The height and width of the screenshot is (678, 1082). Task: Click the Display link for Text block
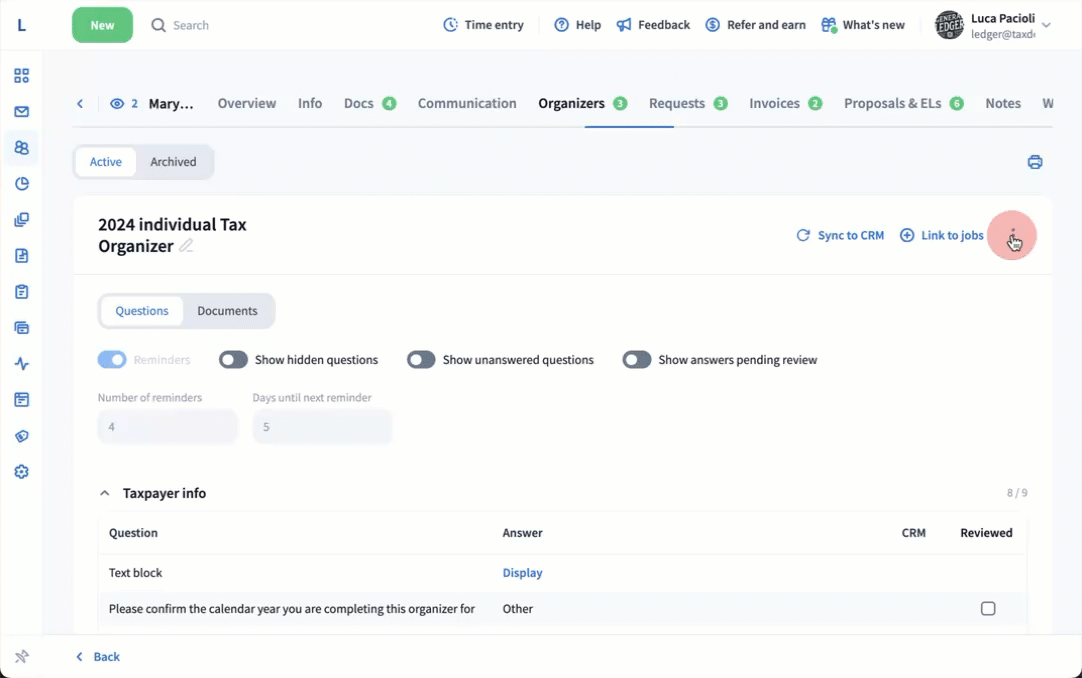522,573
